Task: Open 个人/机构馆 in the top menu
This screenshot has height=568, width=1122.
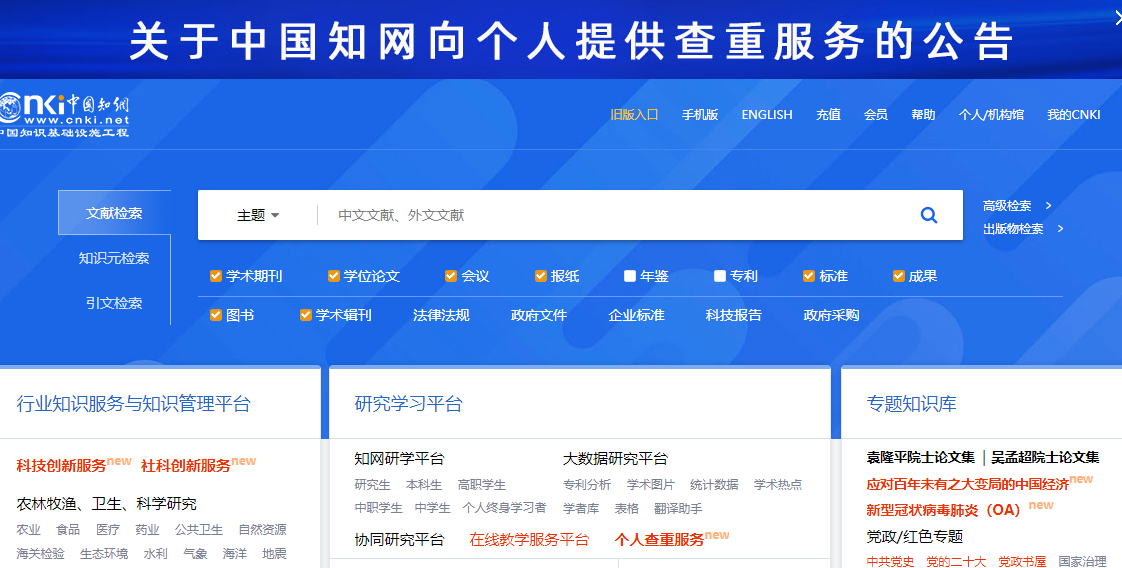Action: [x=991, y=114]
